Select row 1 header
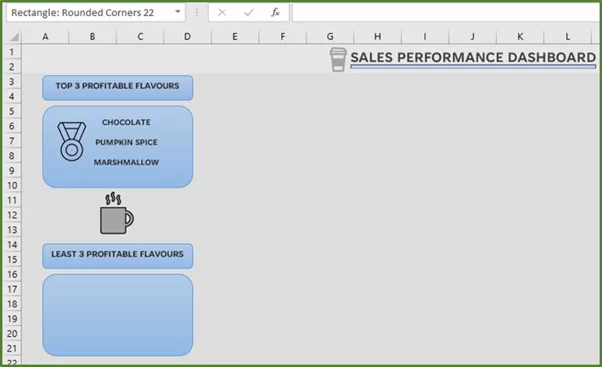The image size is (602, 367). click(x=12, y=52)
